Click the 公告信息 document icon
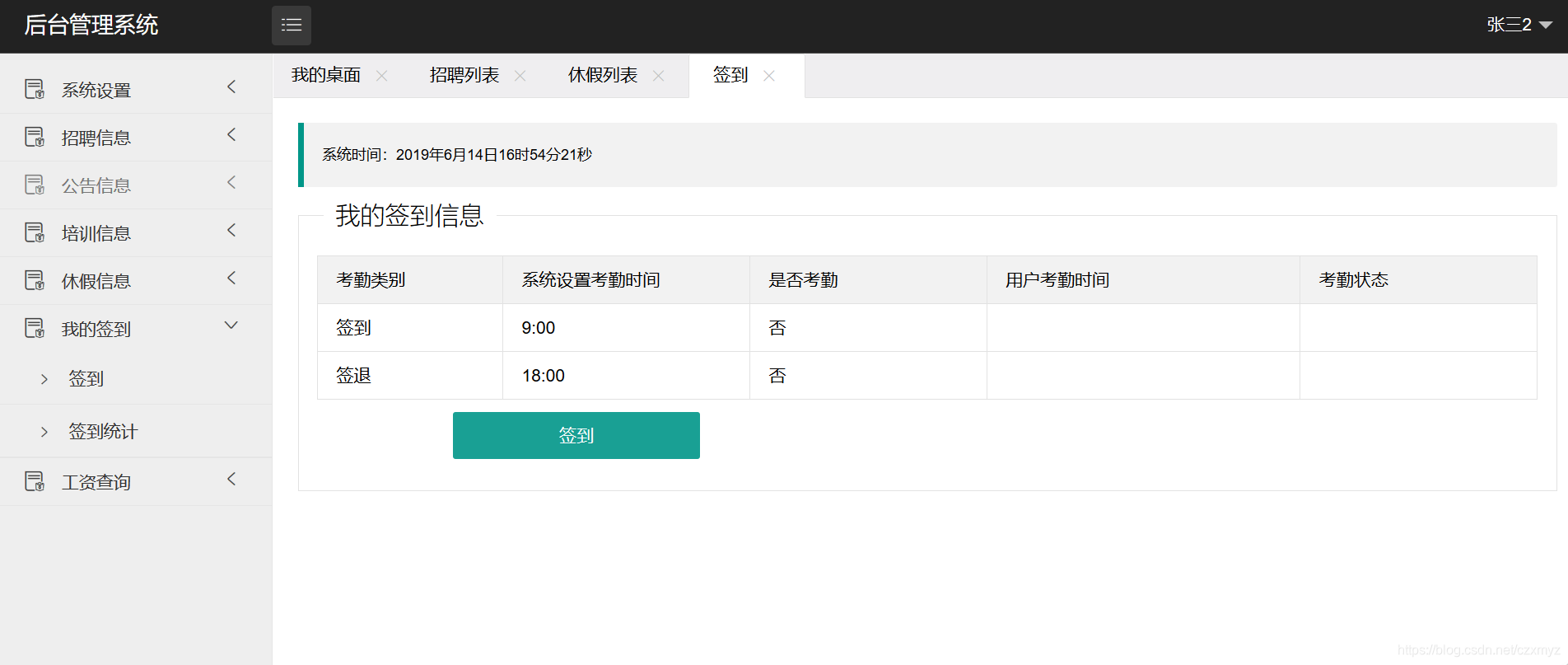Viewport: 1568px width, 665px height. tap(35, 185)
